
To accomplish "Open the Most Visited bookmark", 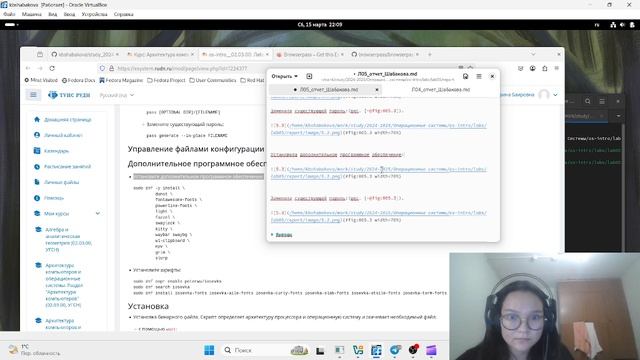I will pos(41,80).
